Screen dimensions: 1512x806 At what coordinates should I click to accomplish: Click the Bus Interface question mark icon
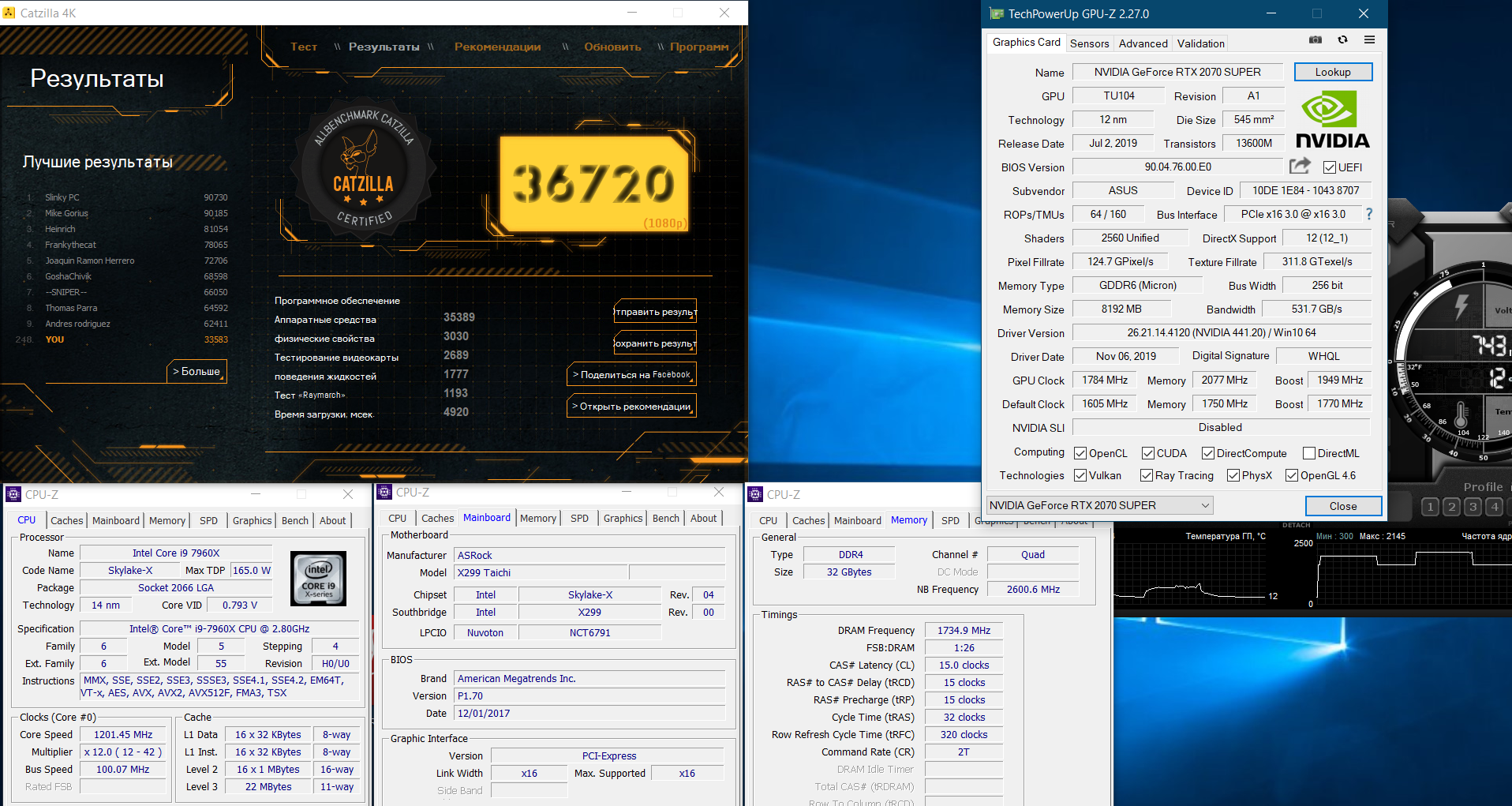coord(1369,214)
